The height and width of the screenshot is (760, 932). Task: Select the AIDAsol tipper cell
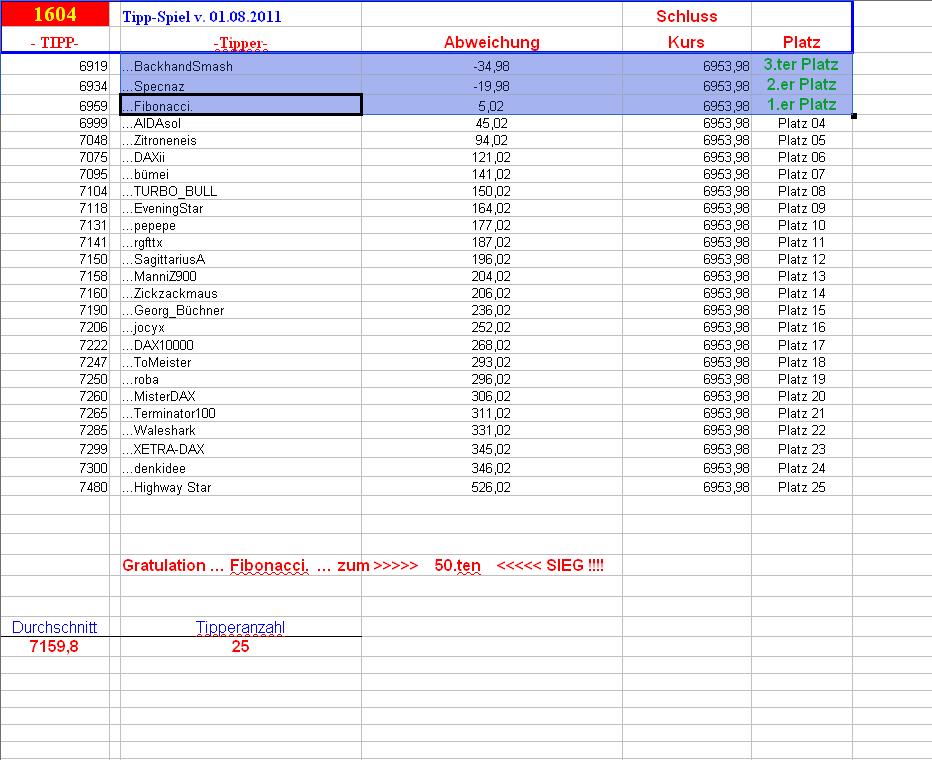[241, 123]
